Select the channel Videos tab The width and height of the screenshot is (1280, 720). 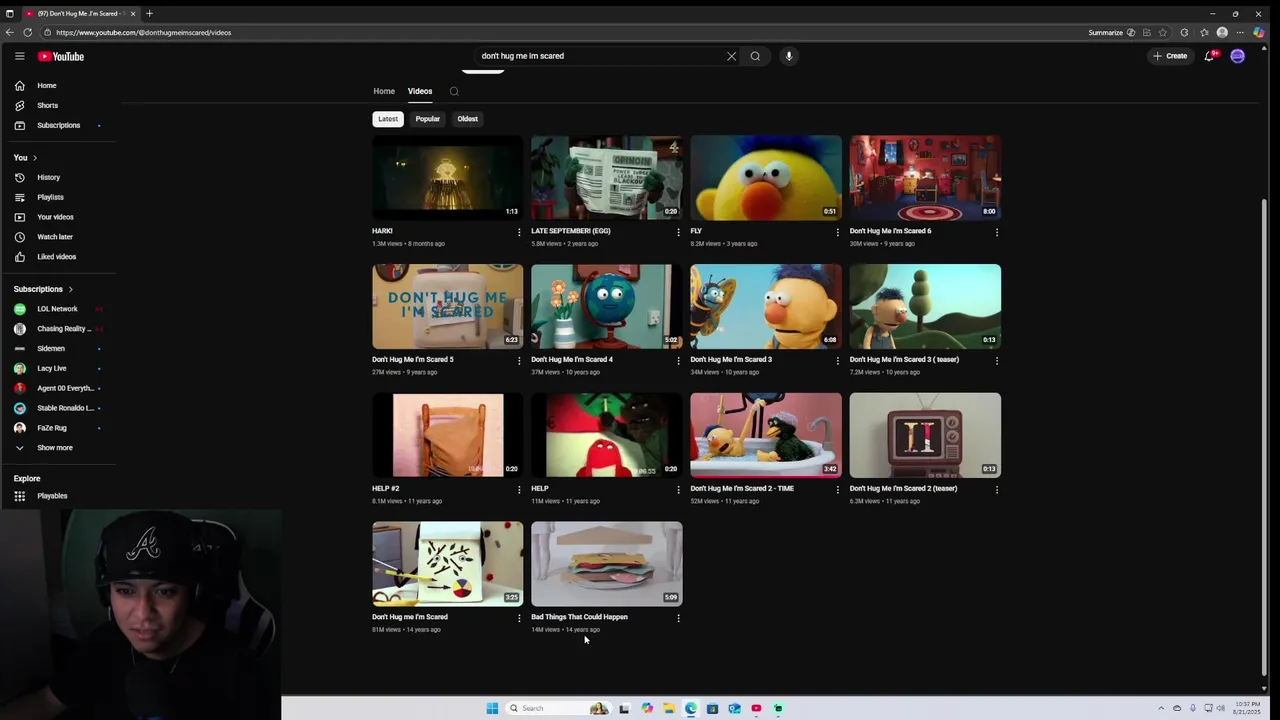(x=420, y=91)
